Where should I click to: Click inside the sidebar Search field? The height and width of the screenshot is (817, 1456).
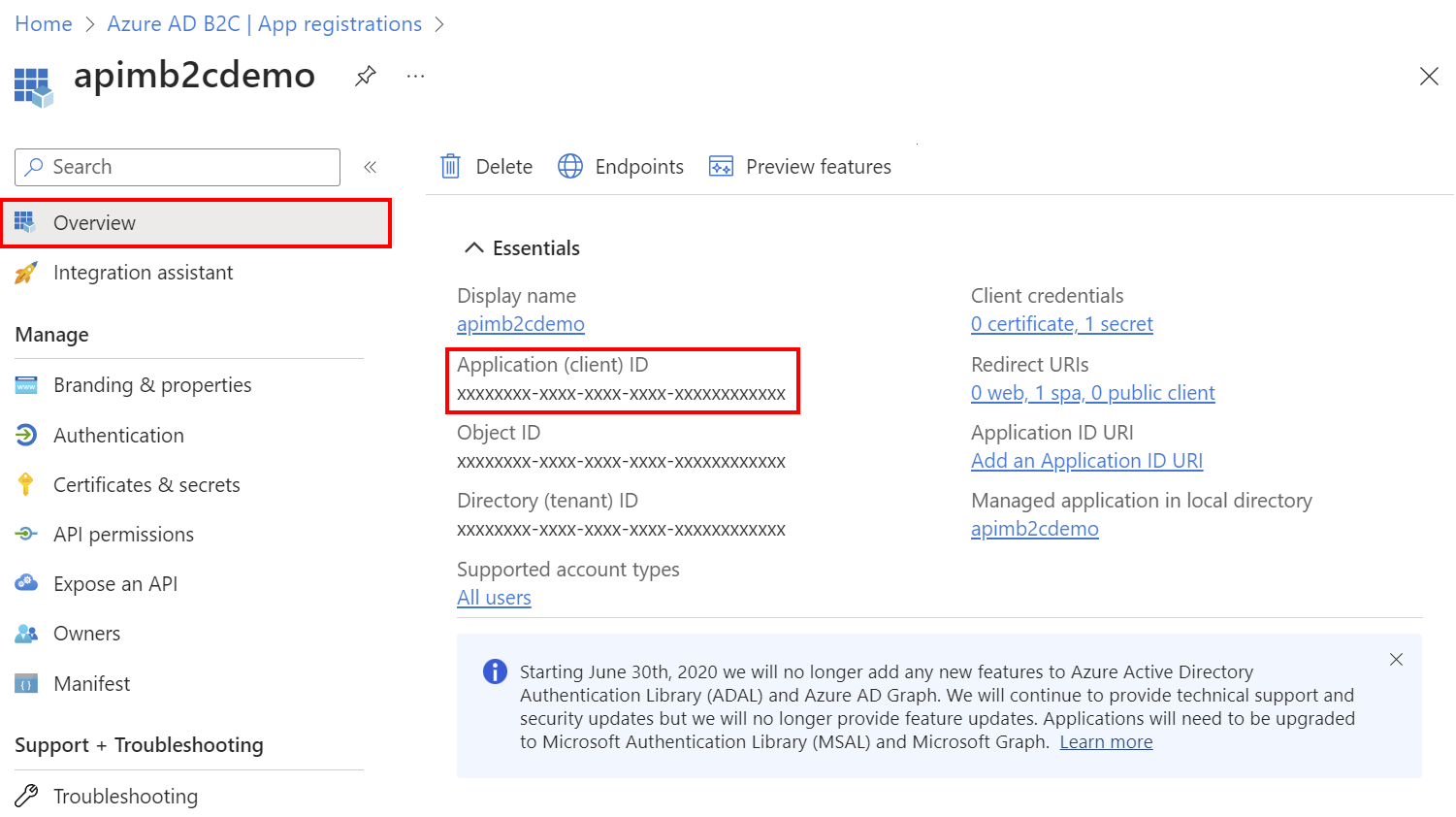pos(177,166)
